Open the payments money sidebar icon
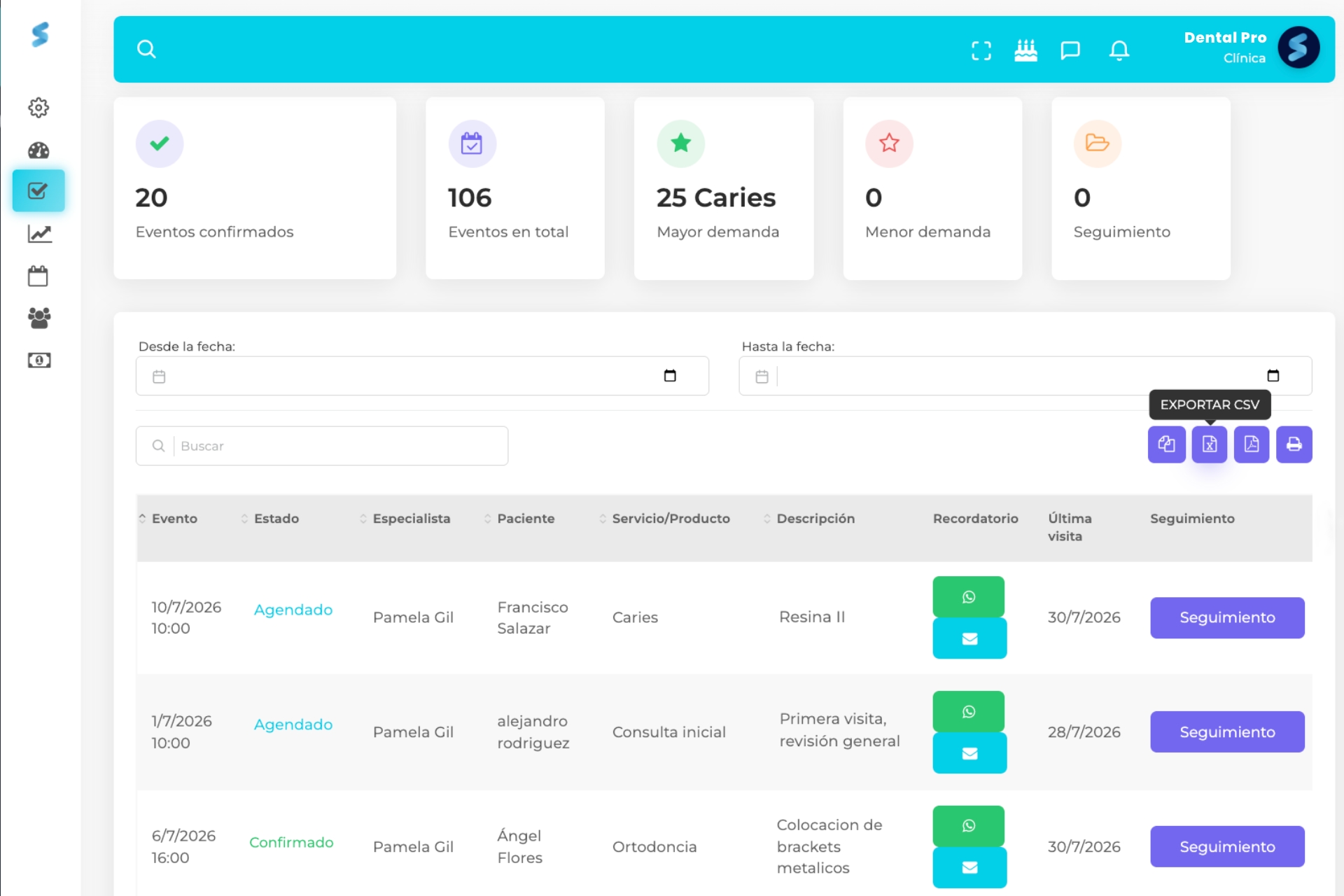Image resolution: width=1344 pixels, height=896 pixels. [39, 360]
